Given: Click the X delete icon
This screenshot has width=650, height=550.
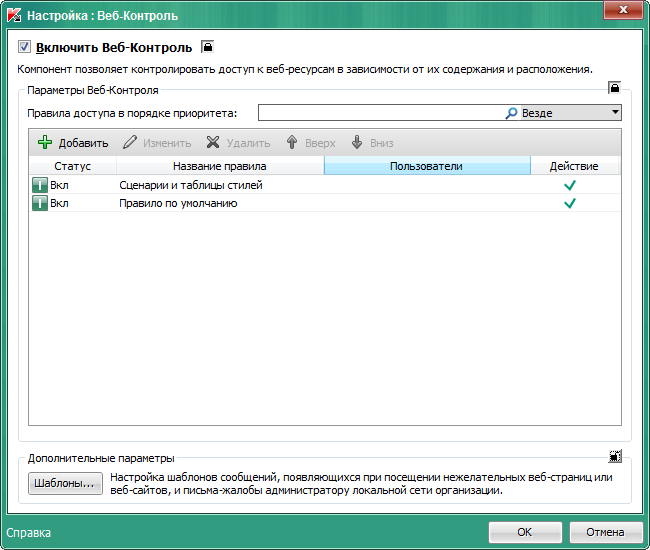Looking at the screenshot, I should pos(213,142).
